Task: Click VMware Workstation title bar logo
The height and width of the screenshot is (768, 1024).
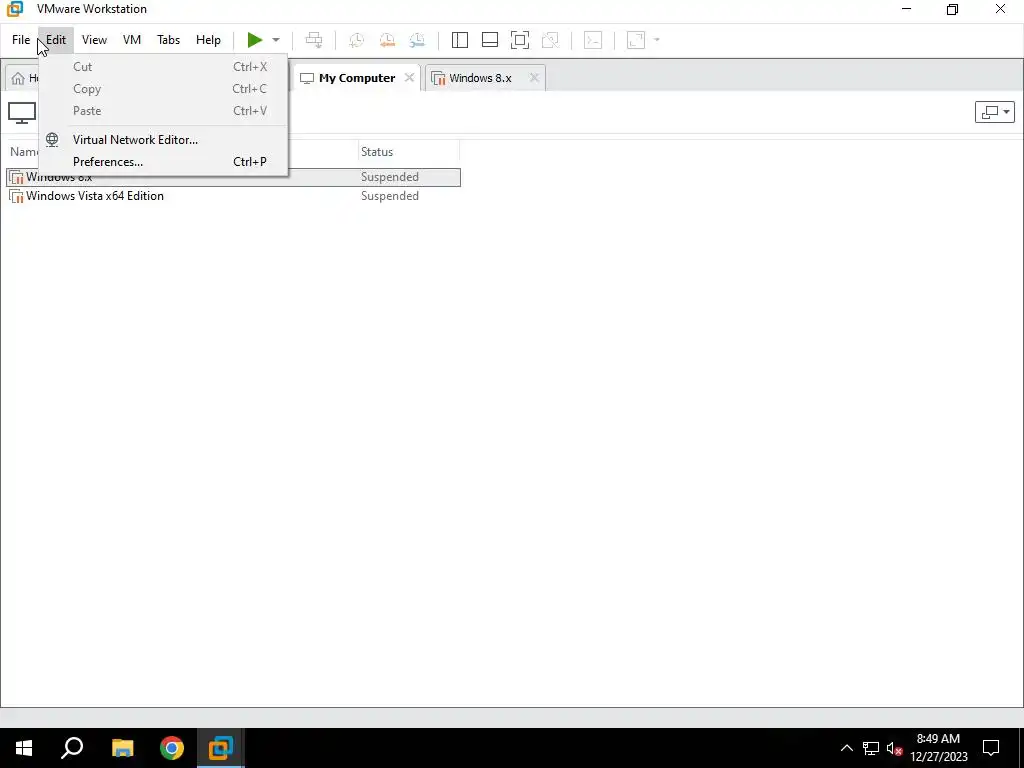Action: click(x=15, y=9)
